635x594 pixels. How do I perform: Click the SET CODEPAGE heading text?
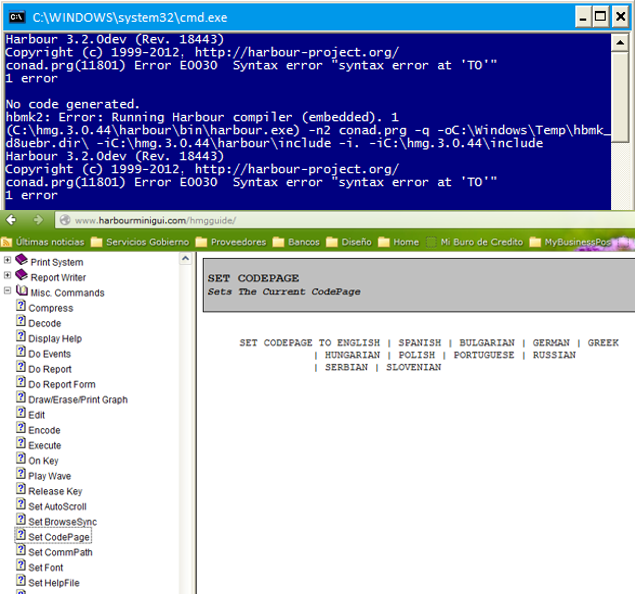coord(253,278)
